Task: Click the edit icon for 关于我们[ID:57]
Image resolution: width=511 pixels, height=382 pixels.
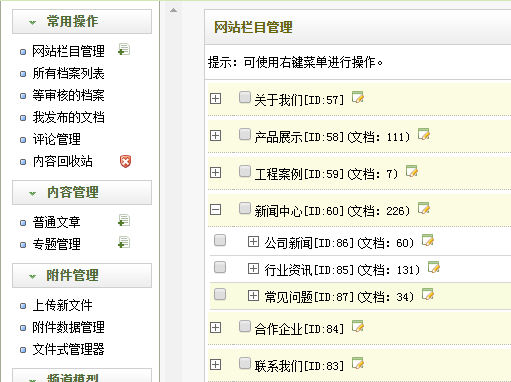Action: click(x=358, y=97)
